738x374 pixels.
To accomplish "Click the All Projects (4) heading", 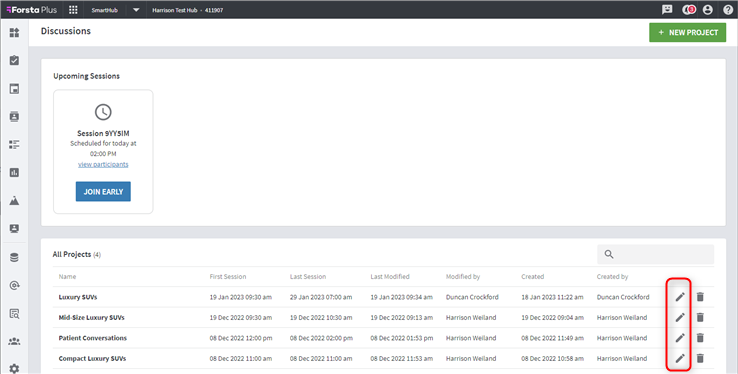I will (x=77, y=254).
